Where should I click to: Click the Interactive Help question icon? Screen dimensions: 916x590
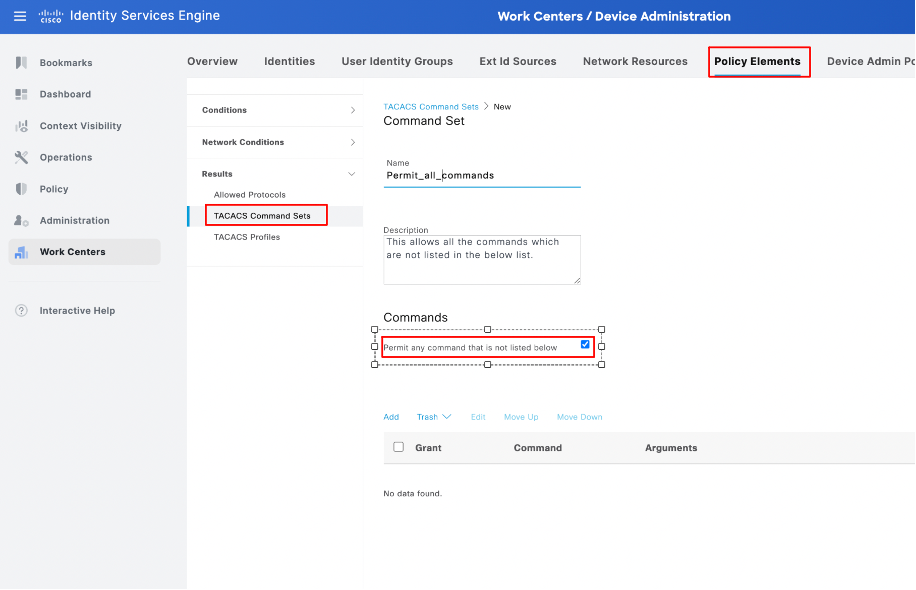(x=22, y=310)
